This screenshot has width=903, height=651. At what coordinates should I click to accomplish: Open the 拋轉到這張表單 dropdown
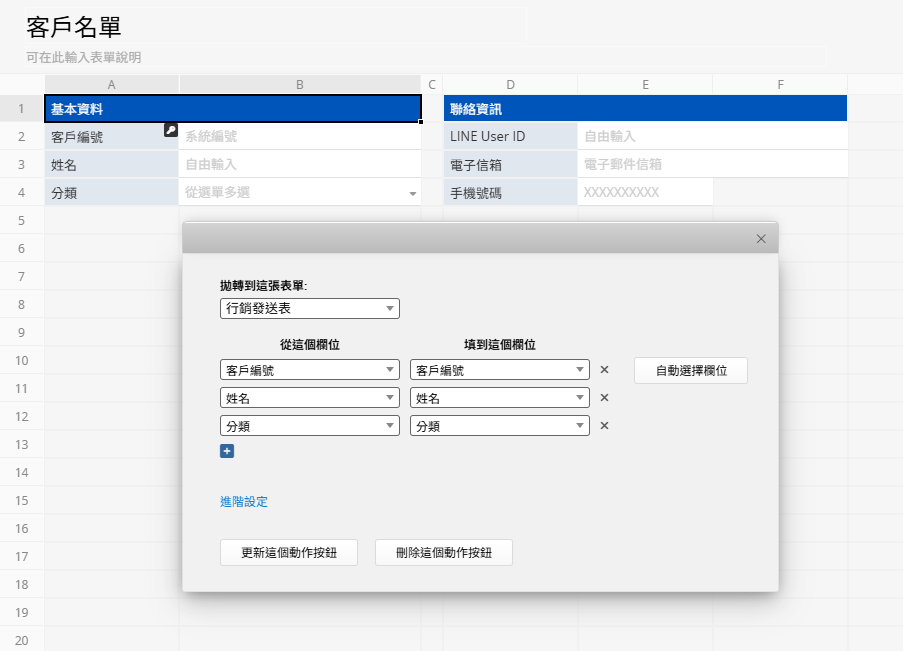309,309
